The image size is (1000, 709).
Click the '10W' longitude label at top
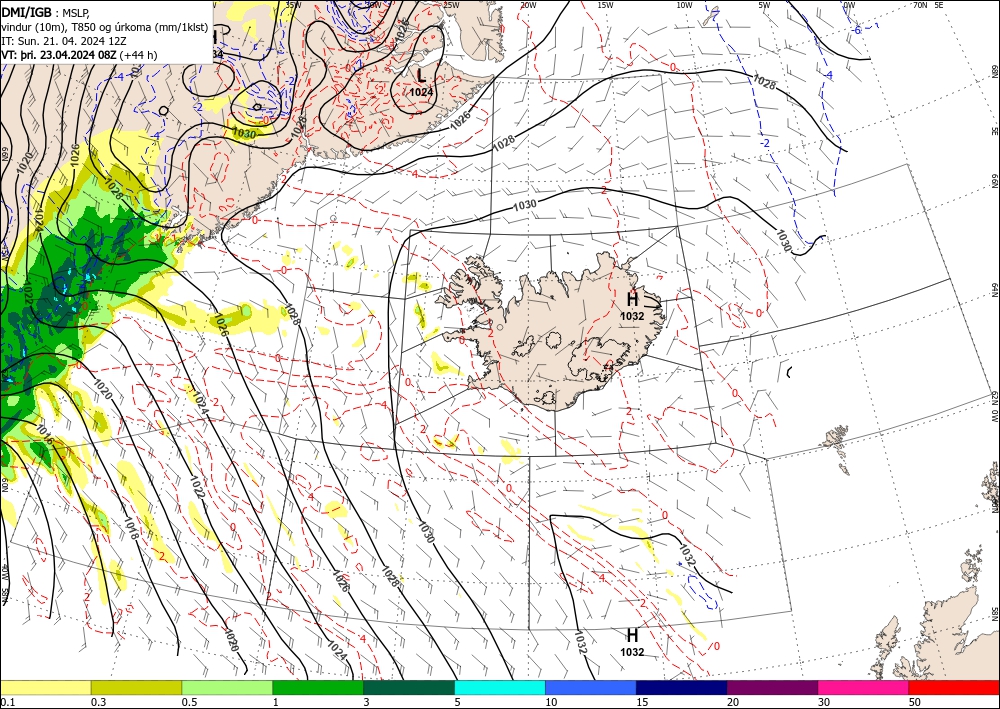[684, 5]
